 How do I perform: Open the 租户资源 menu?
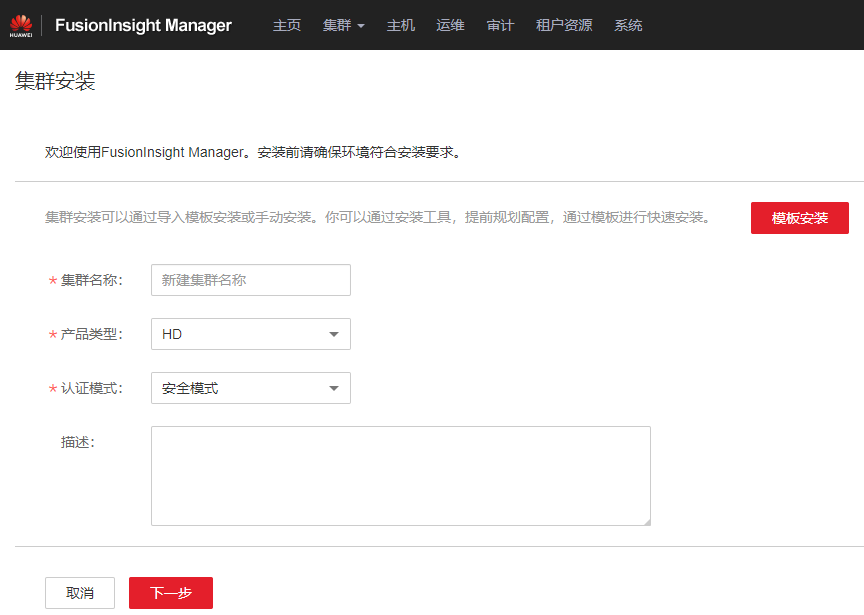[564, 25]
